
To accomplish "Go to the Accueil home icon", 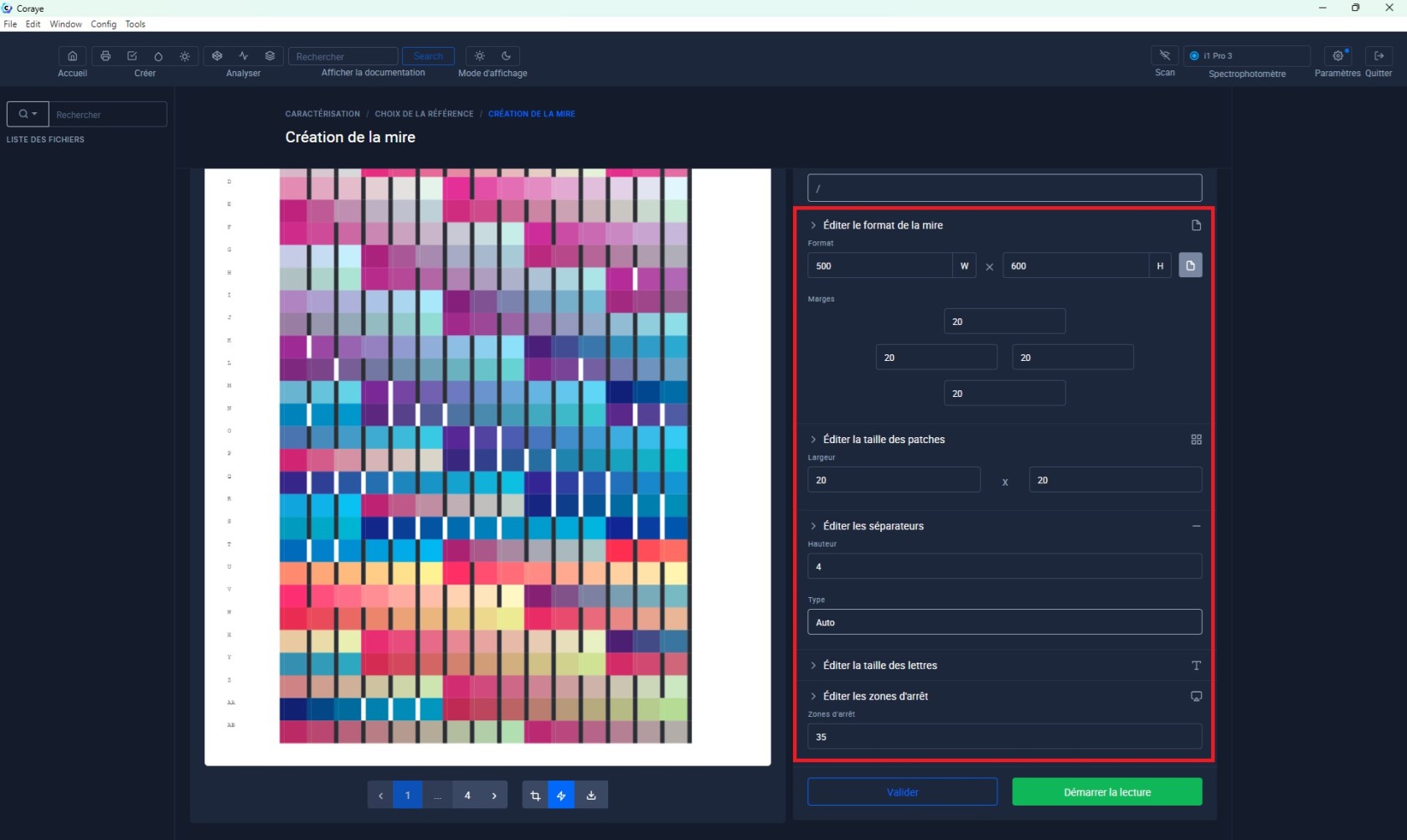I will (x=72, y=56).
